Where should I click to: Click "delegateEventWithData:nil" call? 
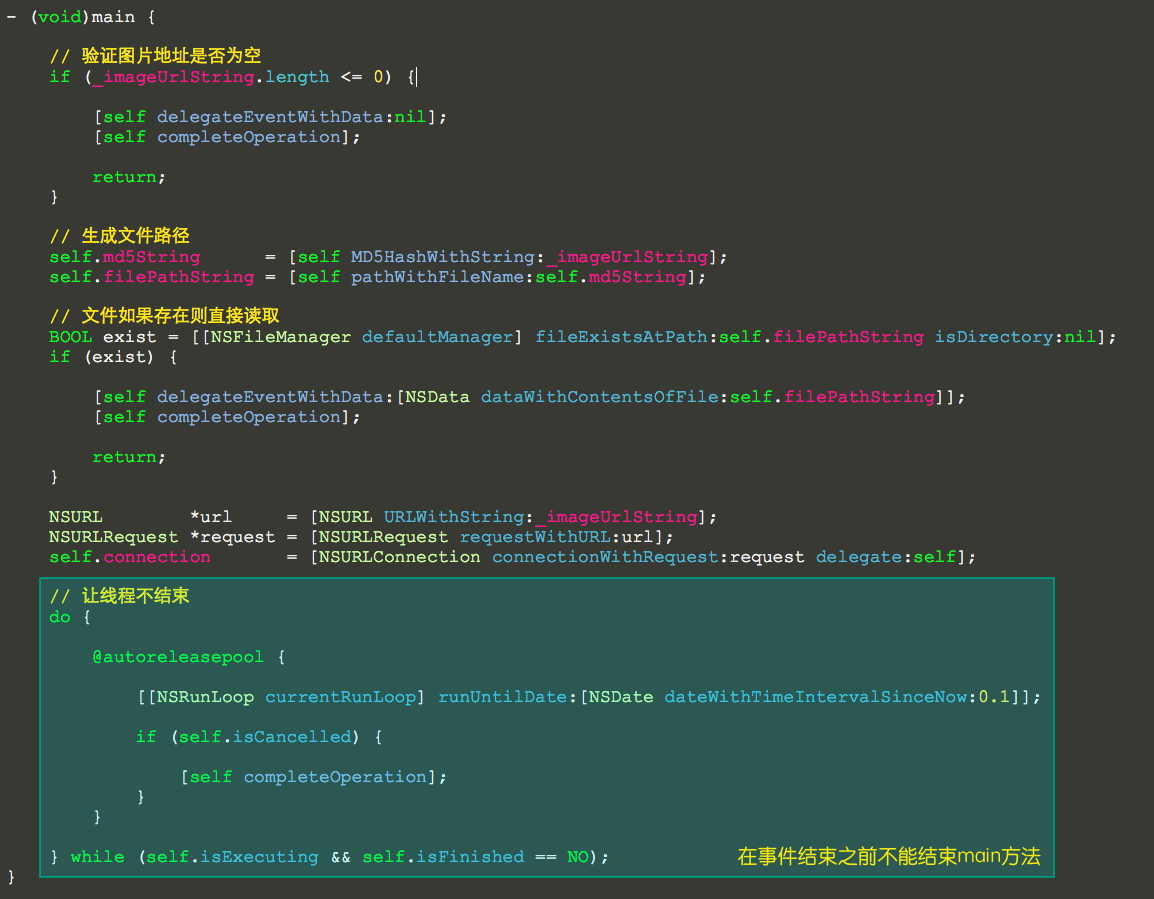click(291, 117)
